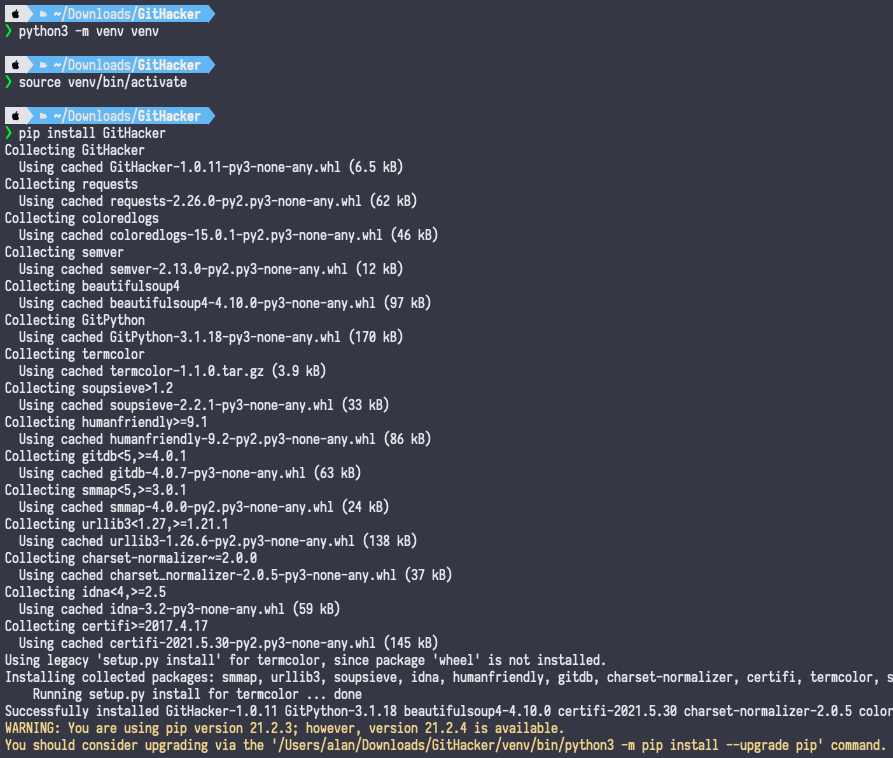Click the semver-2.13.0 wheel line
The width and height of the screenshot is (893, 758).
(x=211, y=269)
